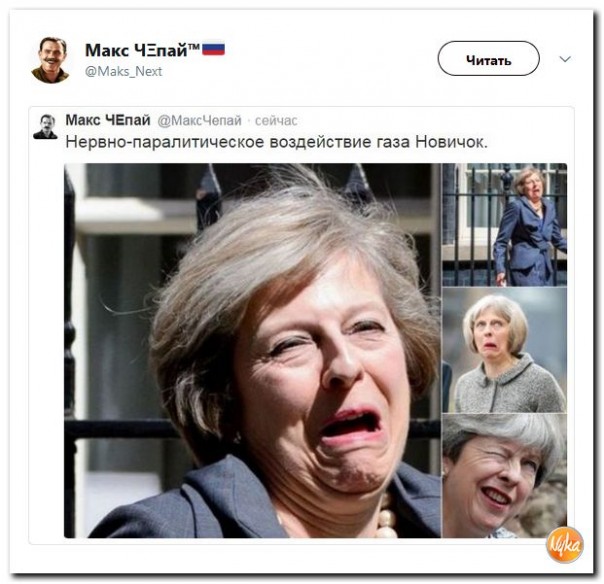Click quoted author name Макс ЧЕпай
This screenshot has height=584, width=604.
coord(108,120)
